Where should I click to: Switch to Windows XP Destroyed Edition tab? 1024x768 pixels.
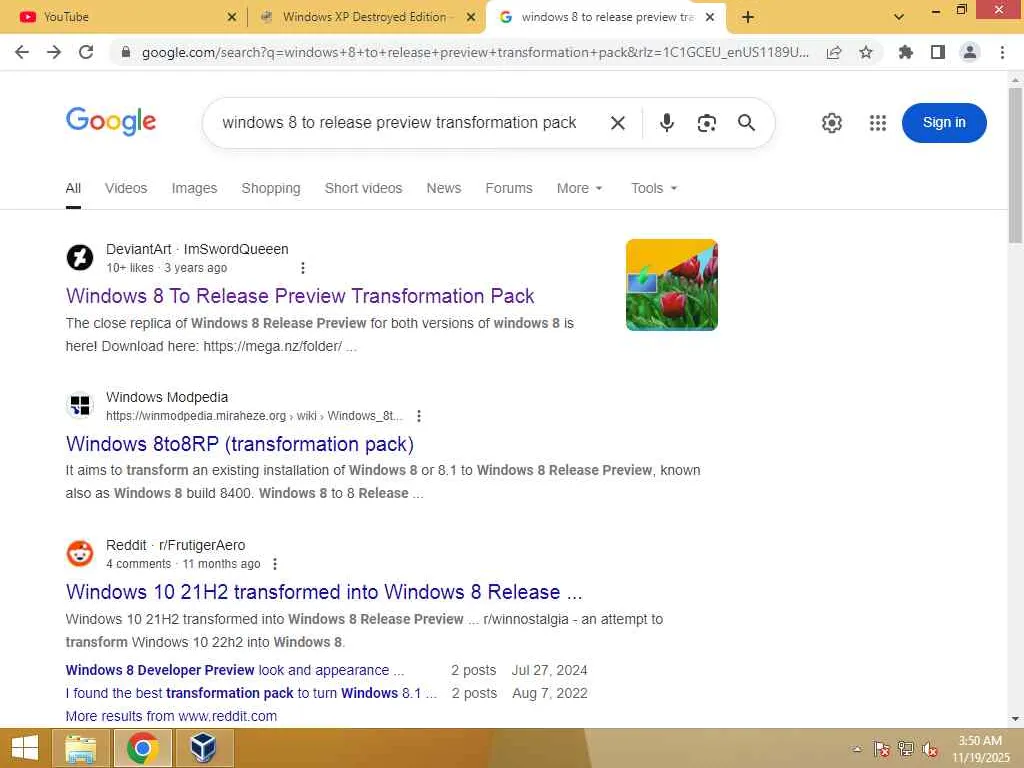[x=364, y=17]
